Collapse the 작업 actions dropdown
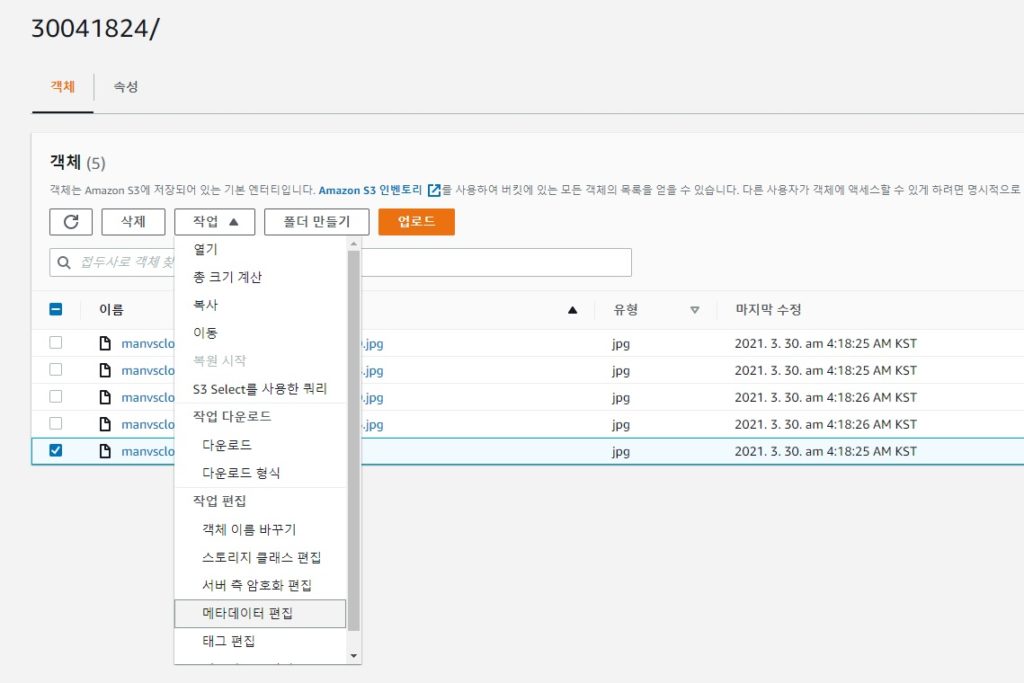This screenshot has width=1024, height=683. click(x=214, y=222)
